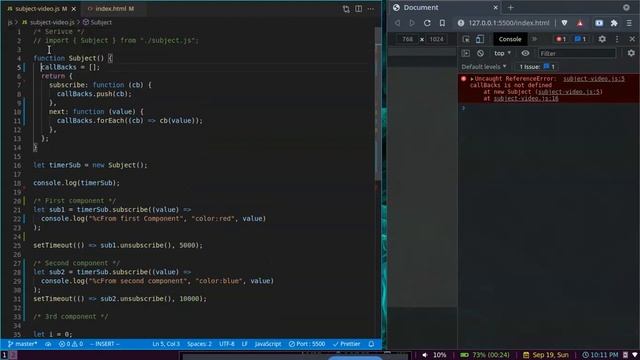Click the device height field showing 1024
The height and width of the screenshot is (360, 640).
(436, 39)
